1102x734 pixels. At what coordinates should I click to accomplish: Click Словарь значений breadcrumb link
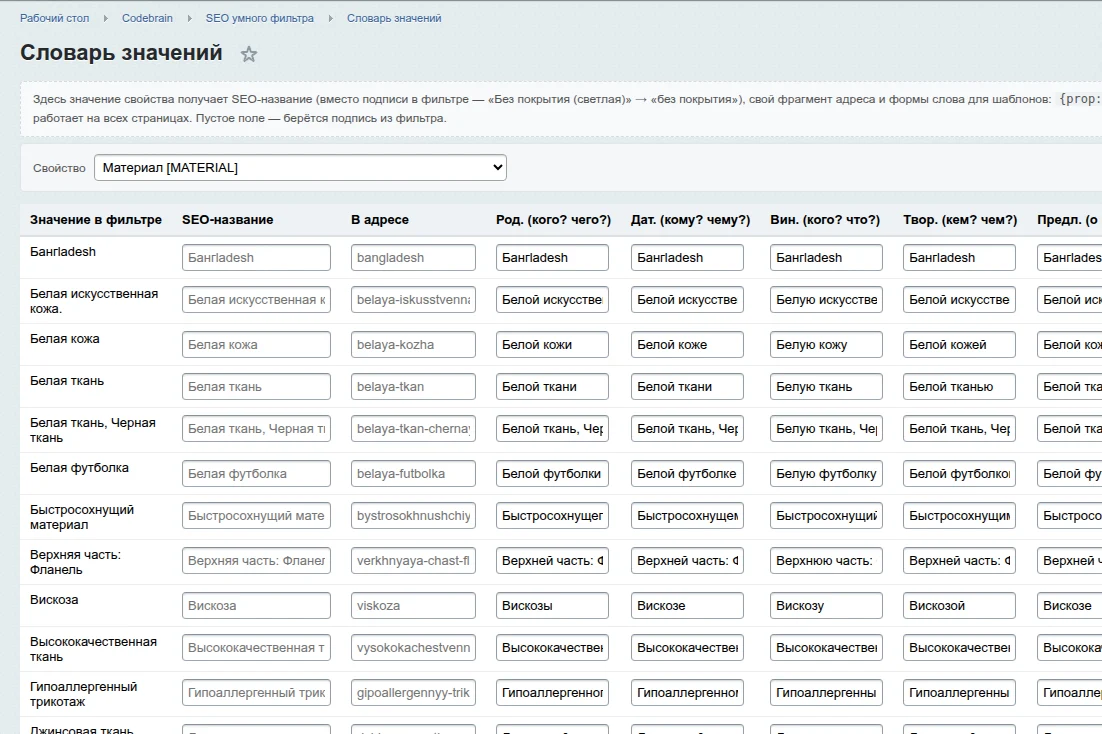[x=394, y=18]
